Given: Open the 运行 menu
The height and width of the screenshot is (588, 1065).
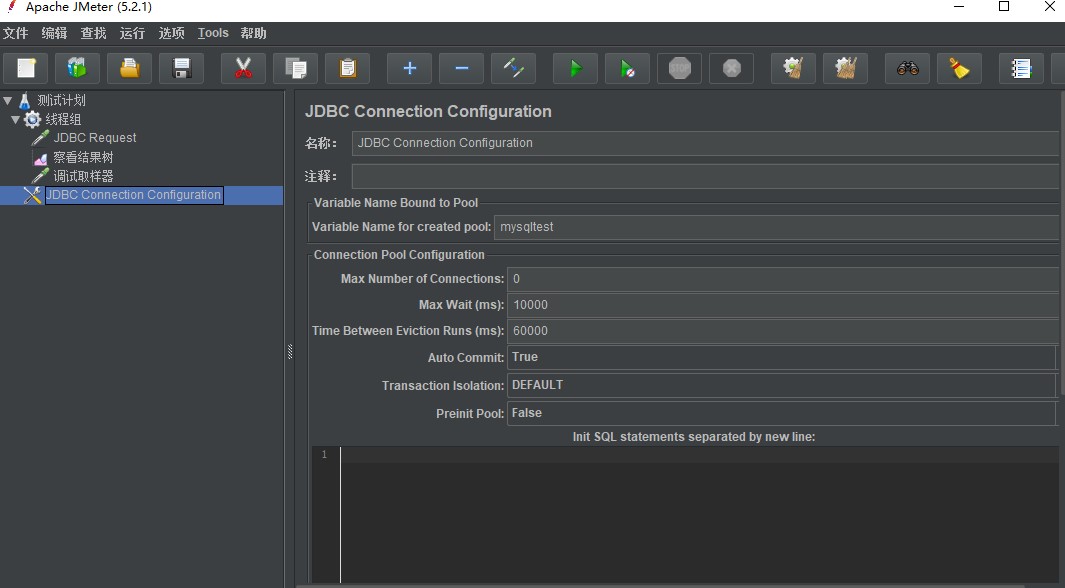Looking at the screenshot, I should click(x=132, y=33).
